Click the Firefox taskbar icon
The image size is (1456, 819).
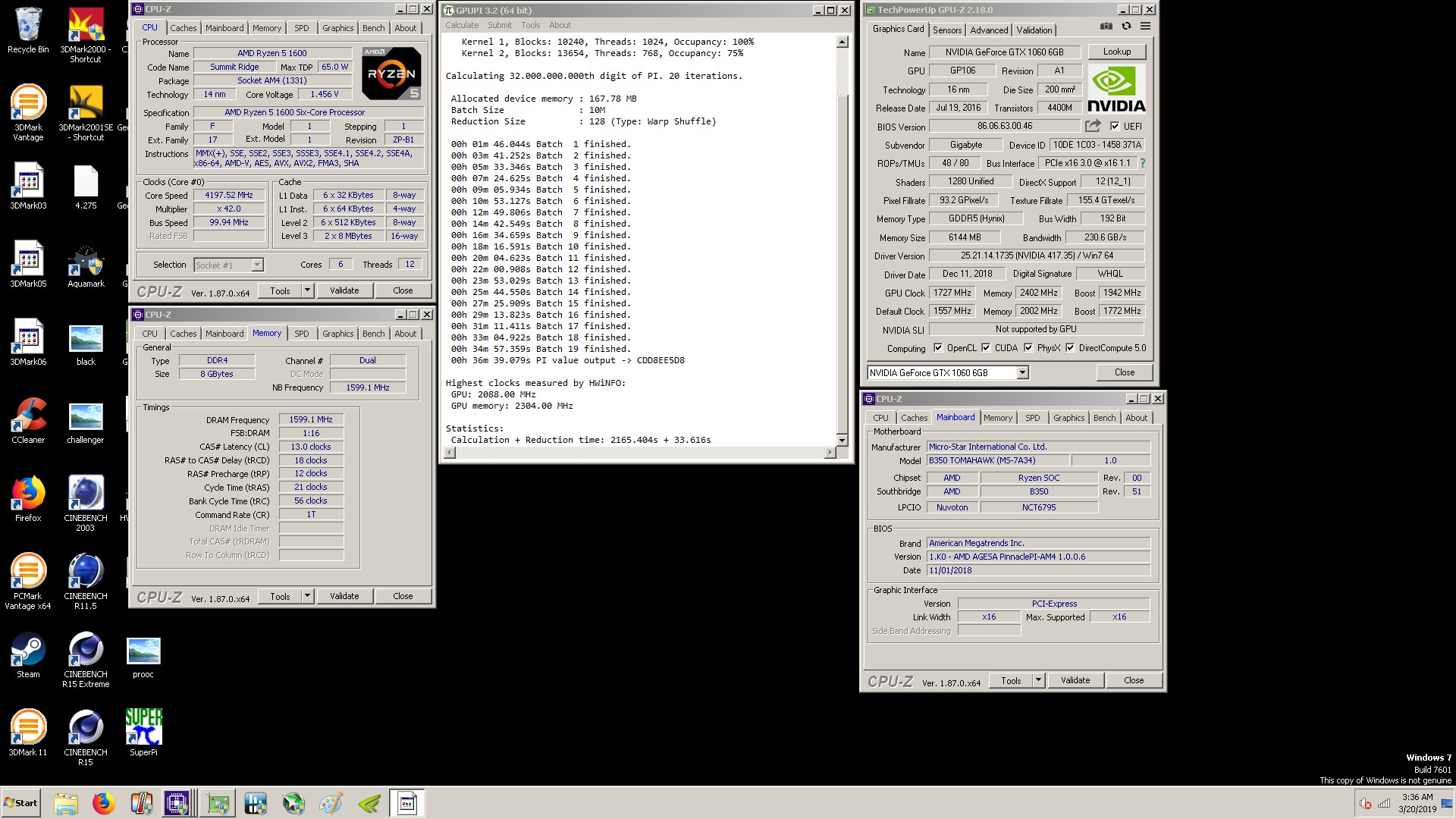pyautogui.click(x=104, y=803)
